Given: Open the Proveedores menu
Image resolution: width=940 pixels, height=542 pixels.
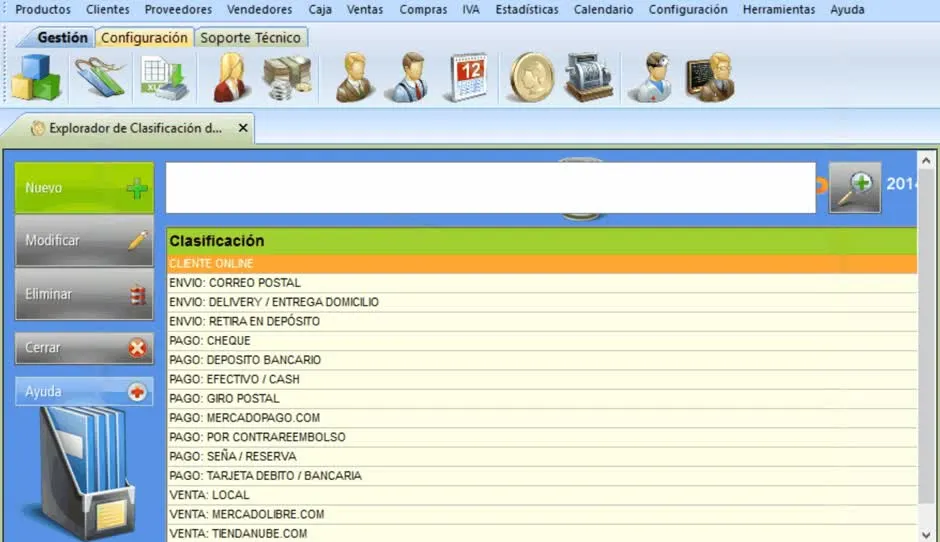Looking at the screenshot, I should [178, 10].
